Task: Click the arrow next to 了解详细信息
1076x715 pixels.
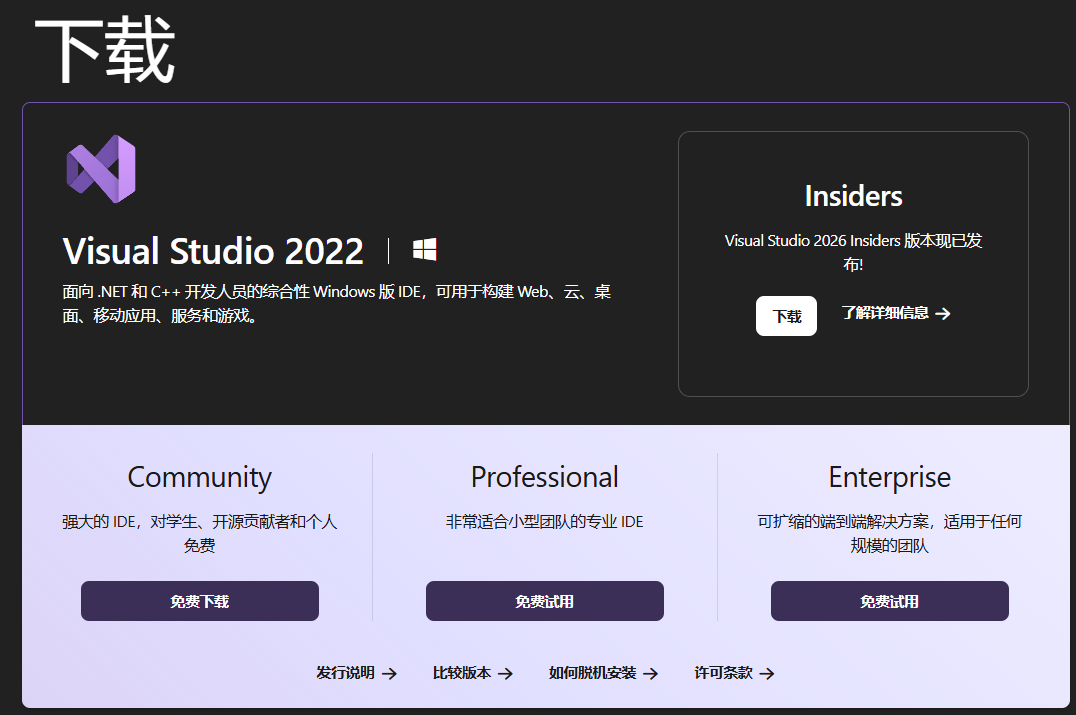Action: coord(943,314)
